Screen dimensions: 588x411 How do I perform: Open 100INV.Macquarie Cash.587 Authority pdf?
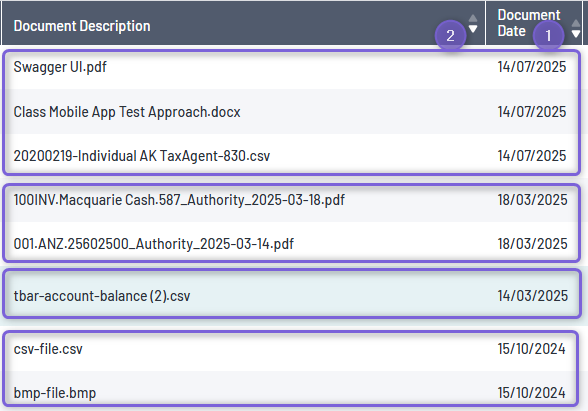pos(179,200)
